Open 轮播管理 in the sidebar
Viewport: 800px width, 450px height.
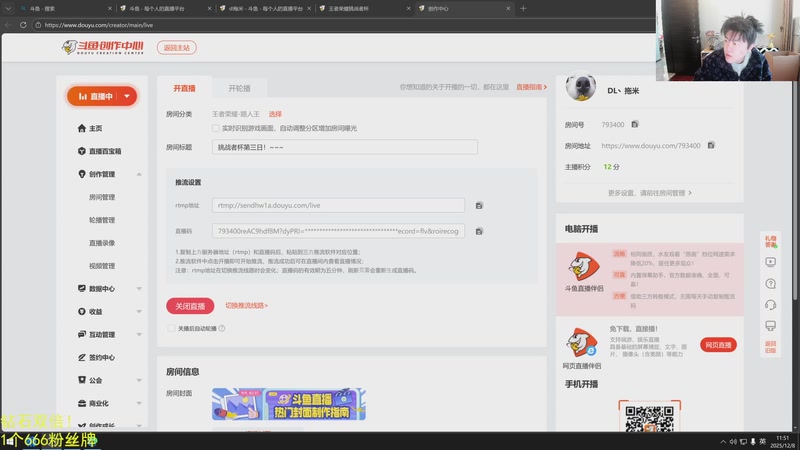pyautogui.click(x=102, y=220)
